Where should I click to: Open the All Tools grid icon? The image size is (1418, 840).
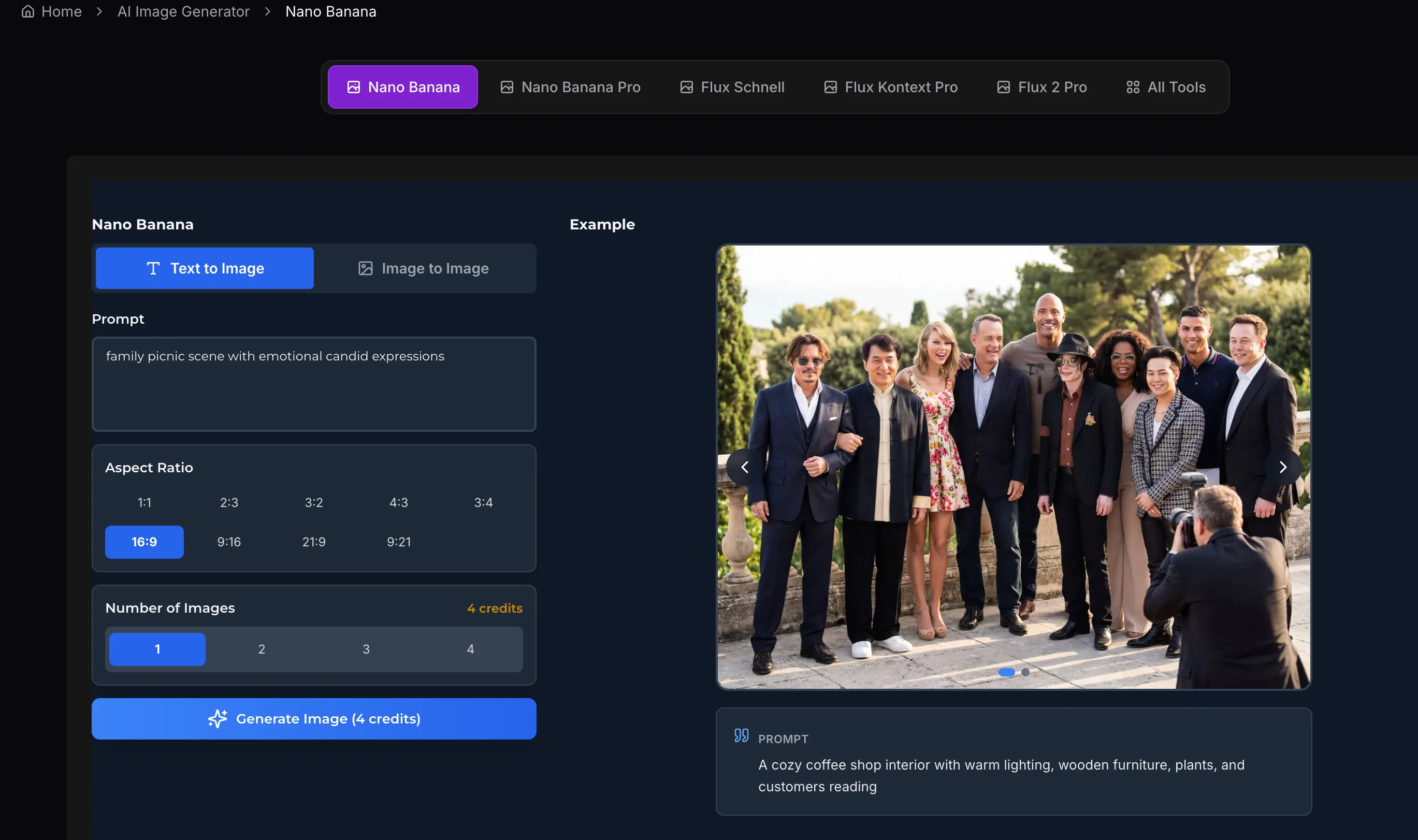pos(1132,87)
